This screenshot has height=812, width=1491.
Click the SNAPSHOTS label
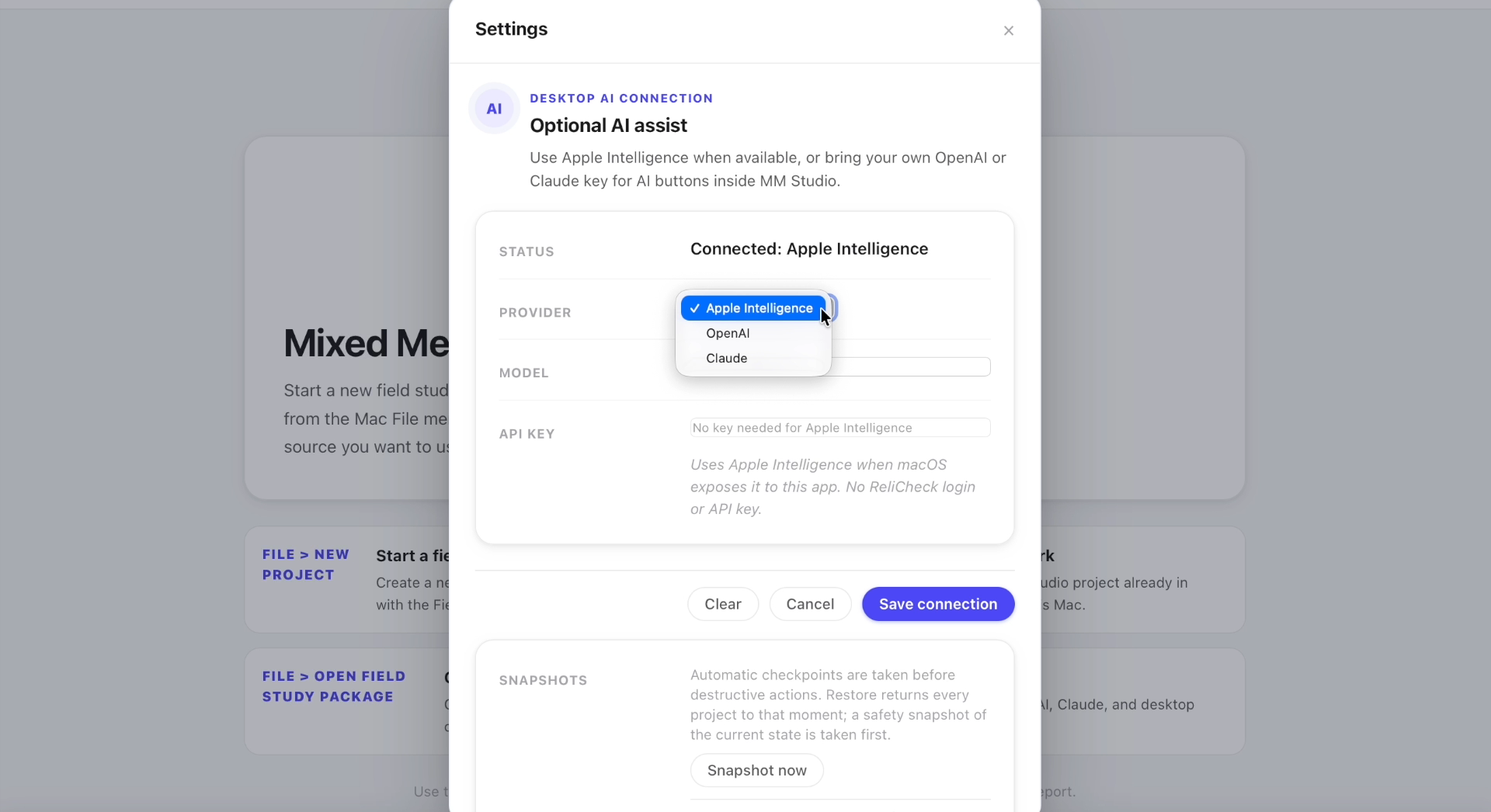[x=544, y=681]
